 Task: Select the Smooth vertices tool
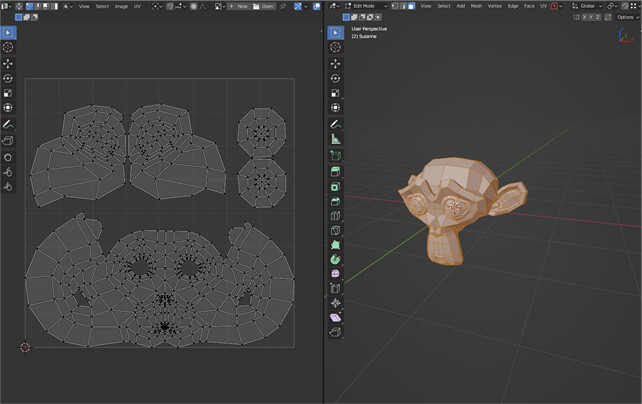pyautogui.click(x=335, y=273)
